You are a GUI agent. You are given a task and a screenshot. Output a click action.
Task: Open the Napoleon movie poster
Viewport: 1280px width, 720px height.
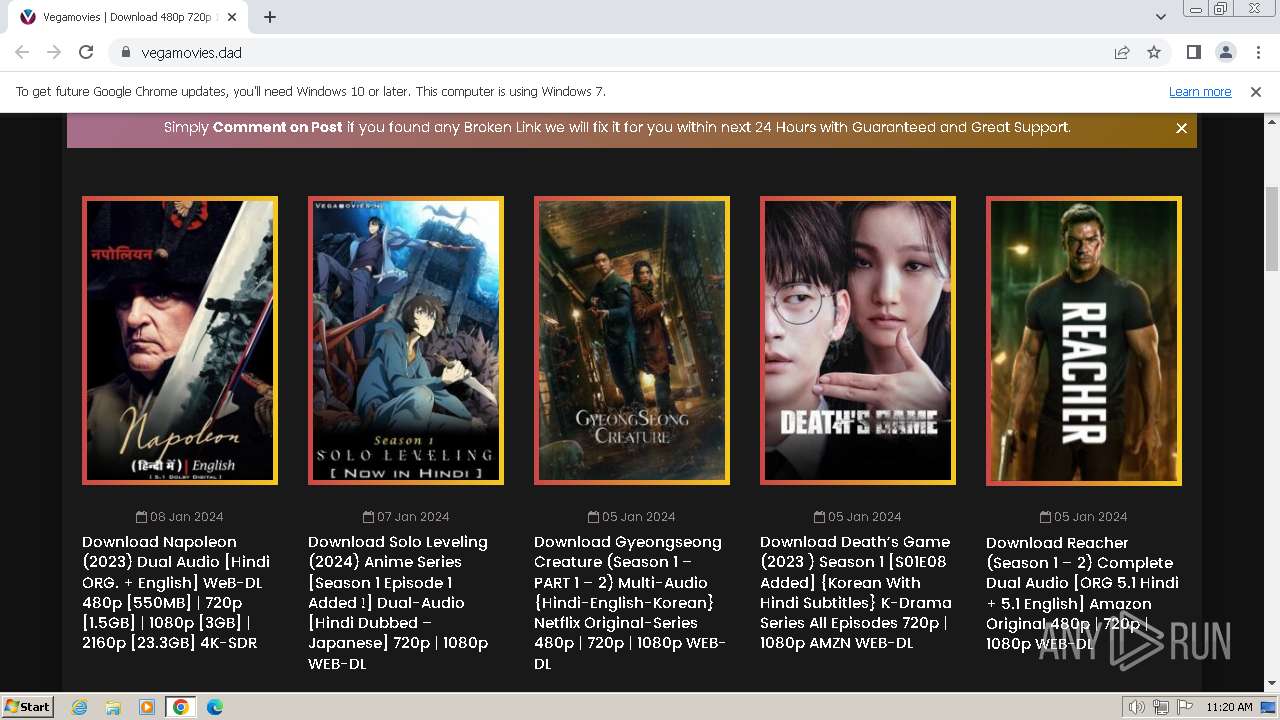tap(180, 340)
